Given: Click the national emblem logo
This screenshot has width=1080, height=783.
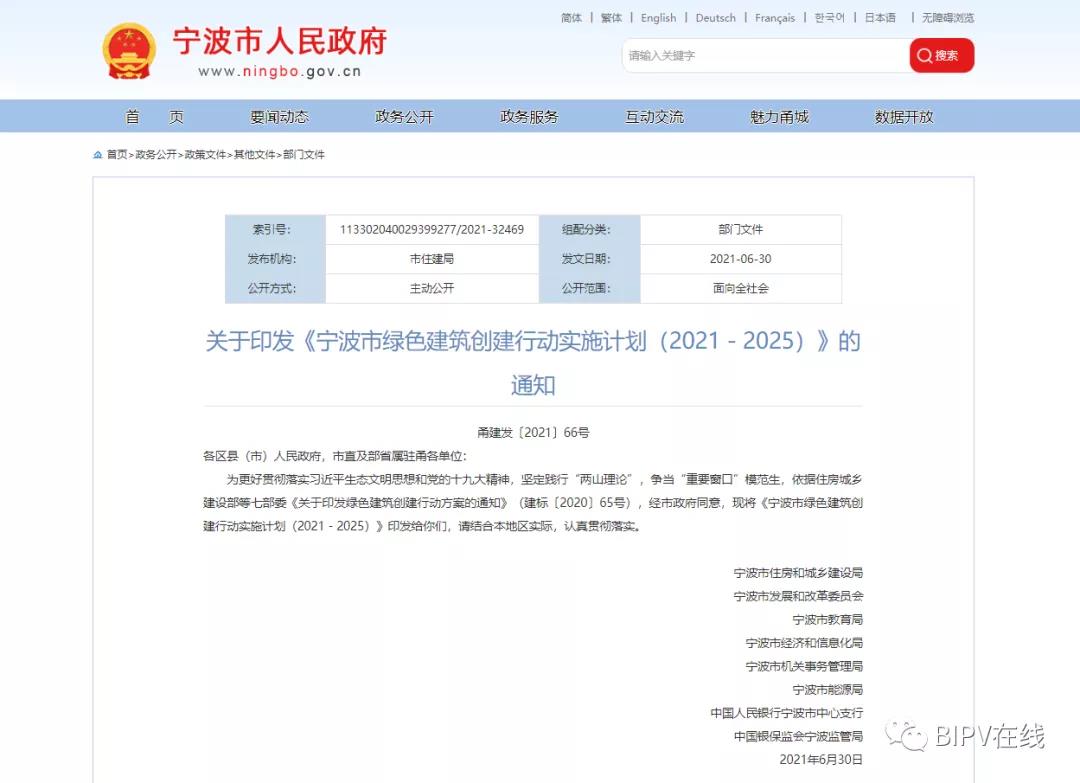Looking at the screenshot, I should pyautogui.click(x=129, y=51).
